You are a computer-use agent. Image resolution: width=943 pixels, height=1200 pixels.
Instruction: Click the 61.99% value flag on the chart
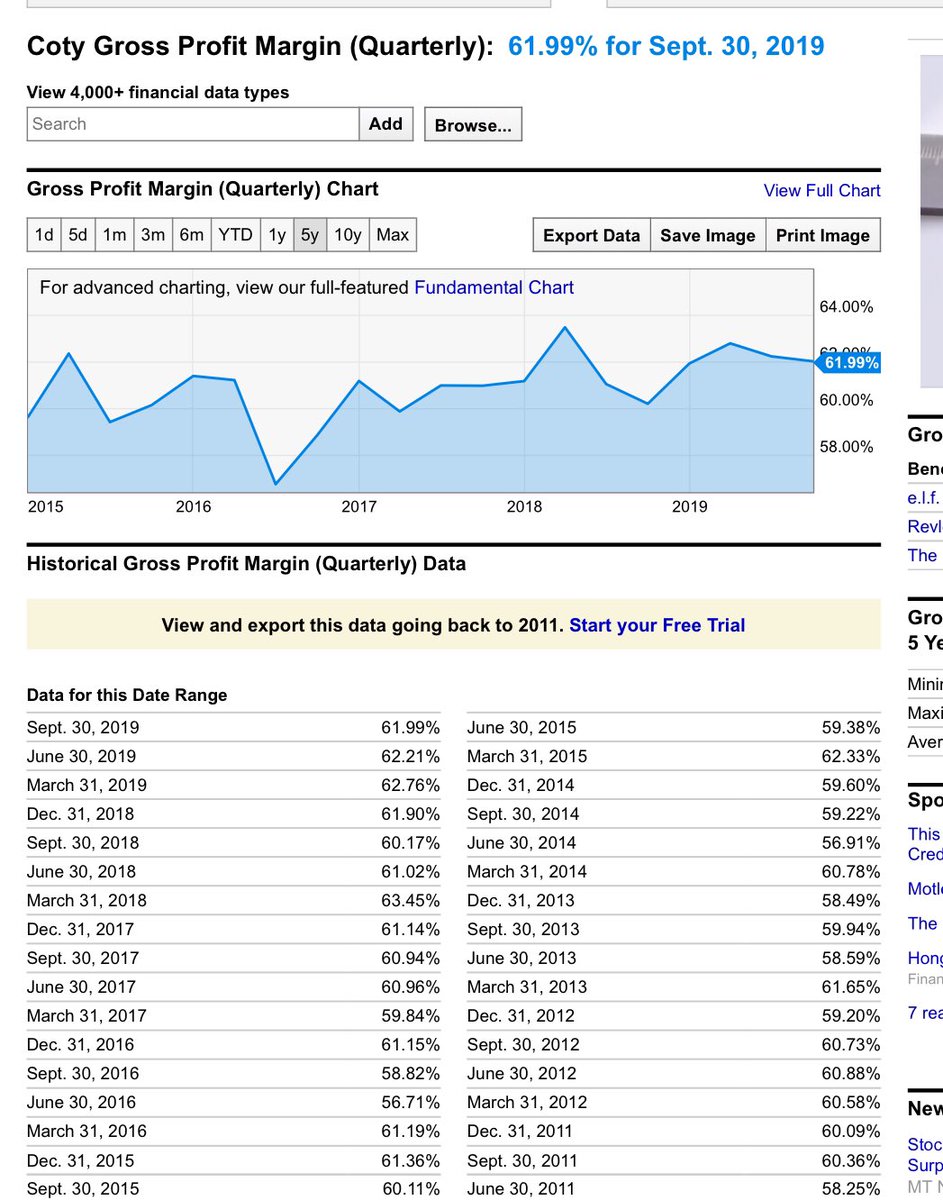point(850,363)
